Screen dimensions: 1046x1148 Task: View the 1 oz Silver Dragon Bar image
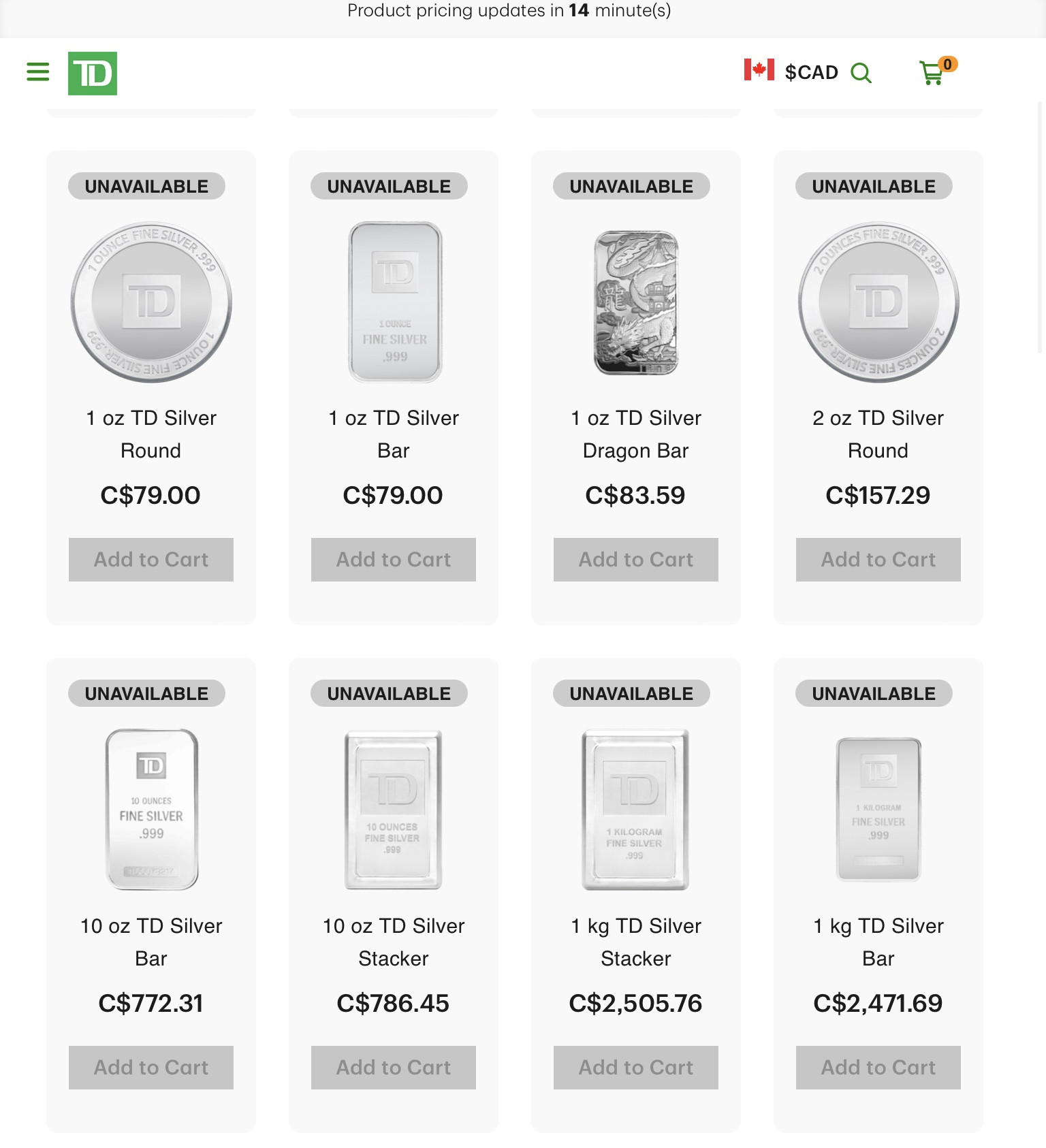point(636,302)
